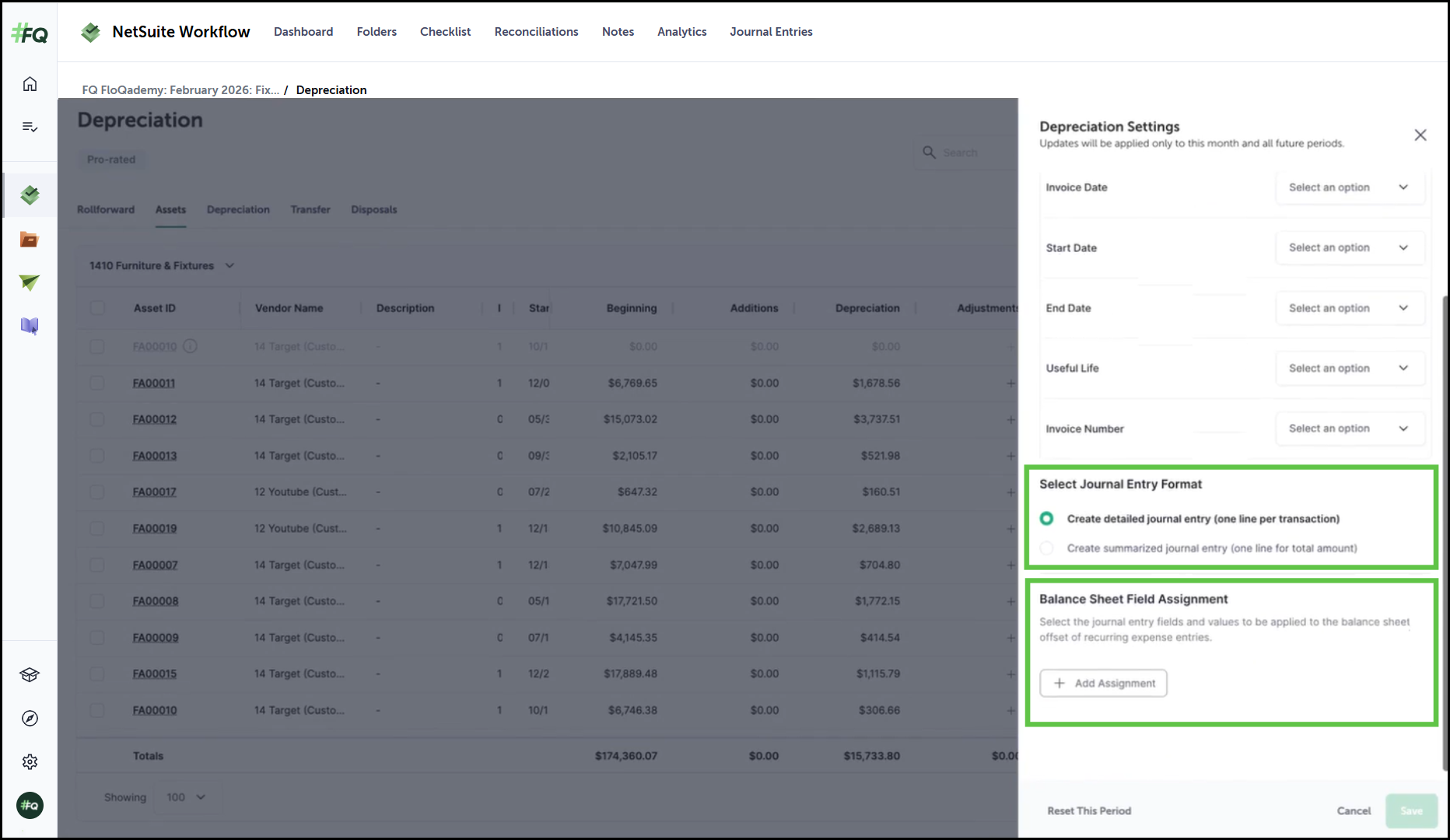Open the settings gear in sidebar
1450x840 pixels.
coord(30,762)
